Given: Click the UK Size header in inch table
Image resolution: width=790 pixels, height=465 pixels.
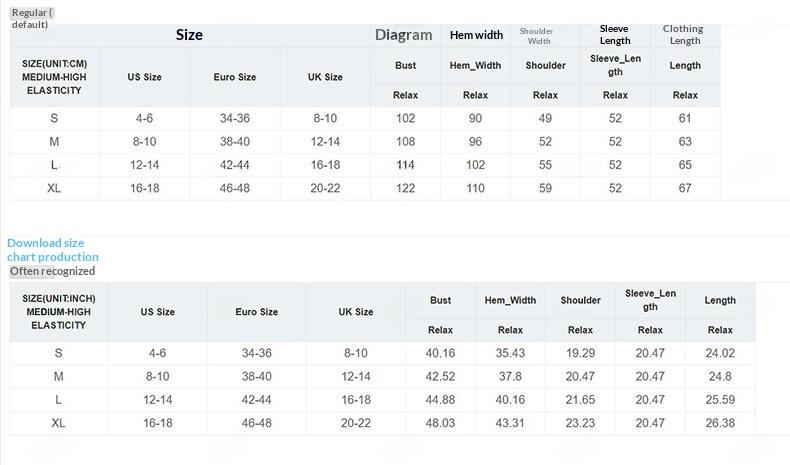Looking at the screenshot, I should pyautogui.click(x=356, y=312).
